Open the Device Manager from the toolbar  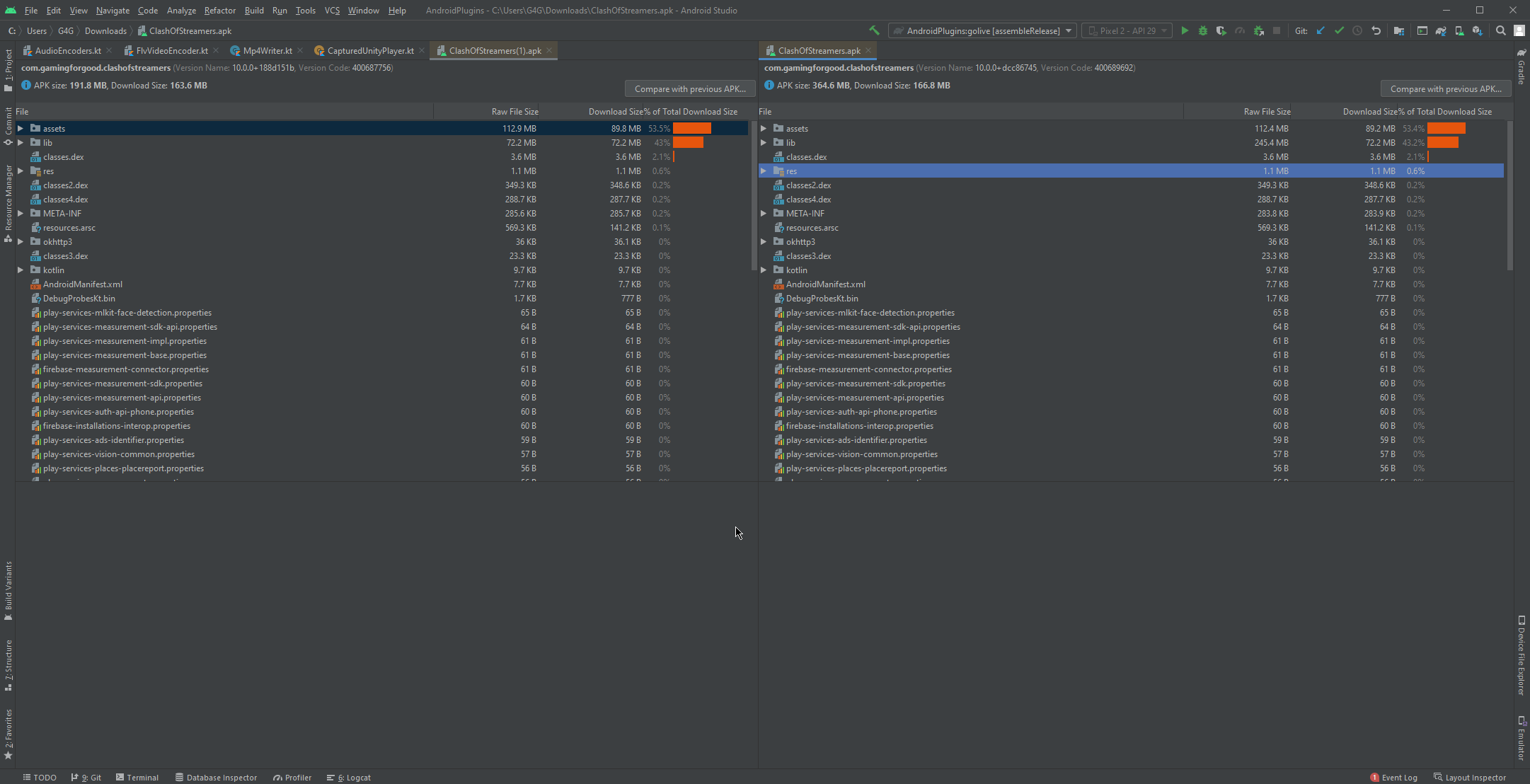tap(1459, 30)
